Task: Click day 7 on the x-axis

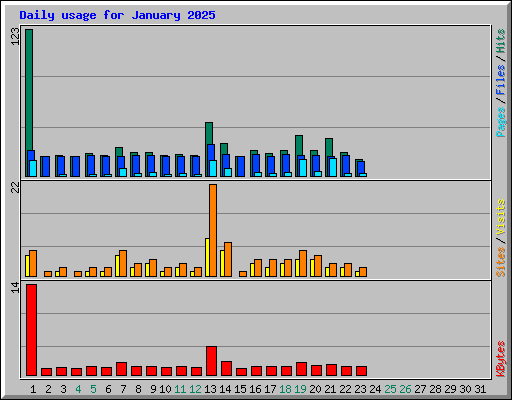Action: pos(123,389)
